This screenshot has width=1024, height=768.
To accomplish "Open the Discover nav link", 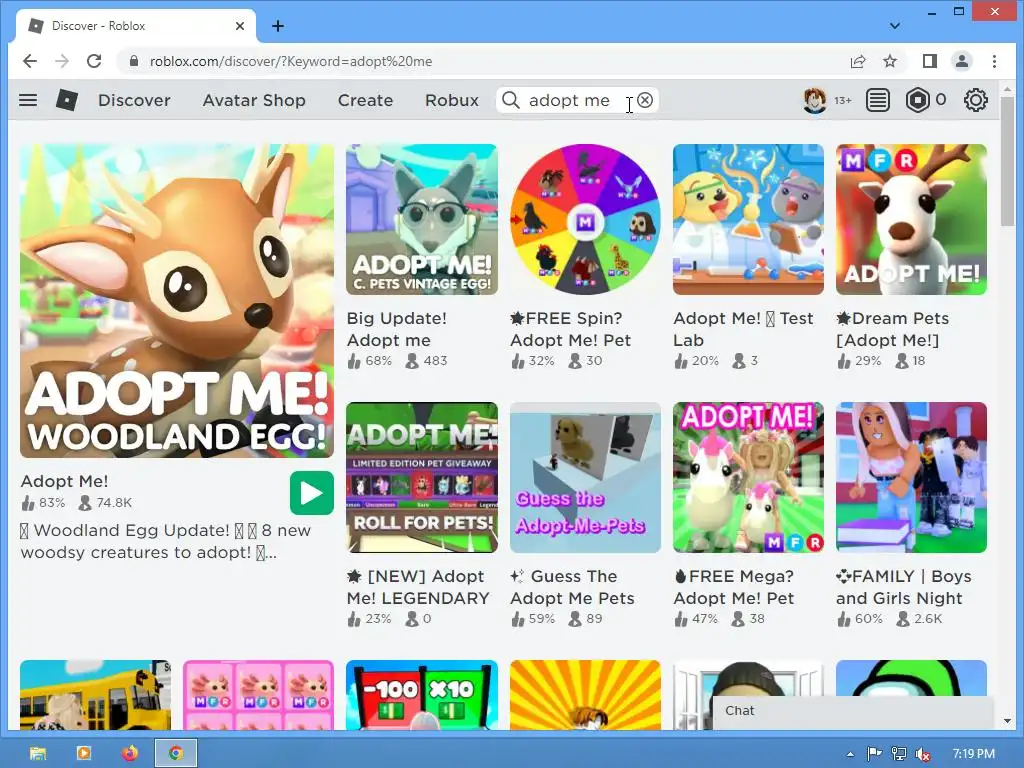I will pos(134,100).
